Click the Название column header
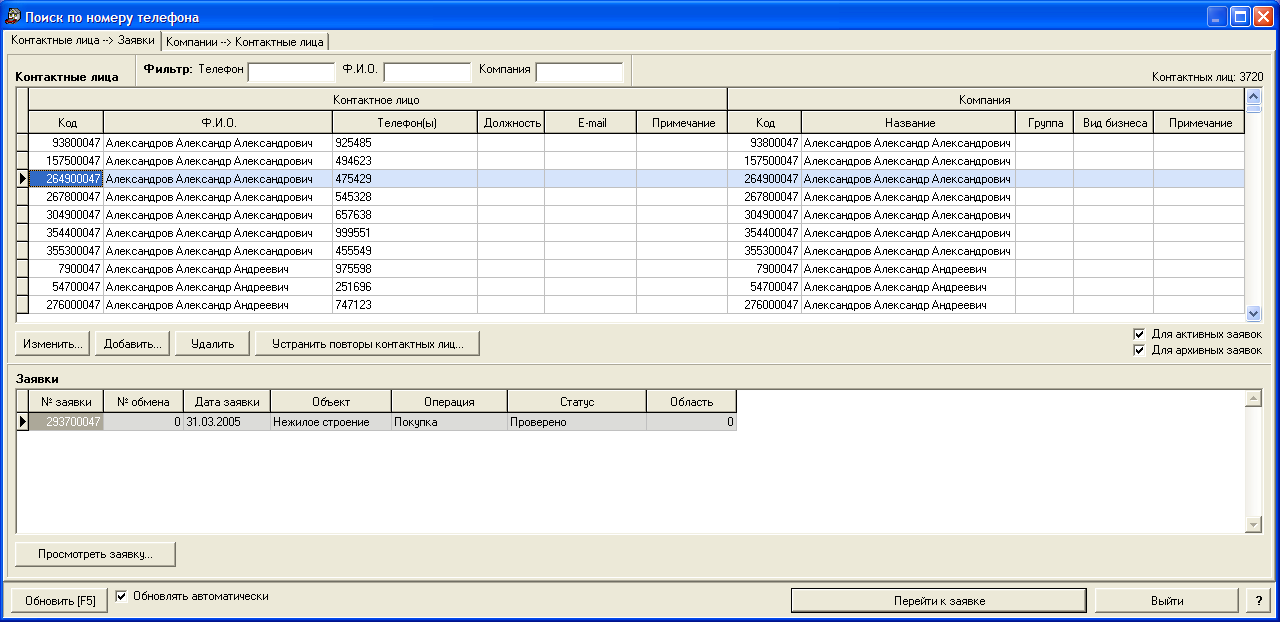This screenshot has width=1280, height=622. (908, 123)
